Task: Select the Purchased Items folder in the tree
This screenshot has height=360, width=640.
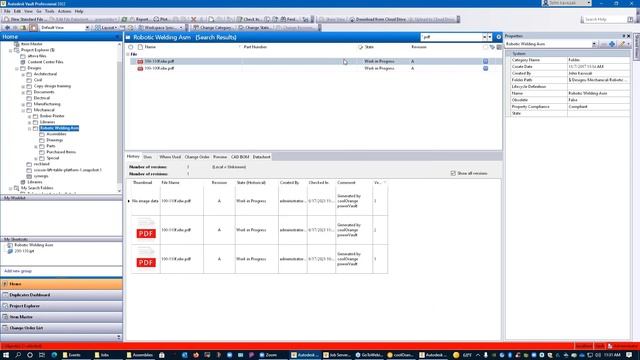Action: pyautogui.click(x=61, y=152)
